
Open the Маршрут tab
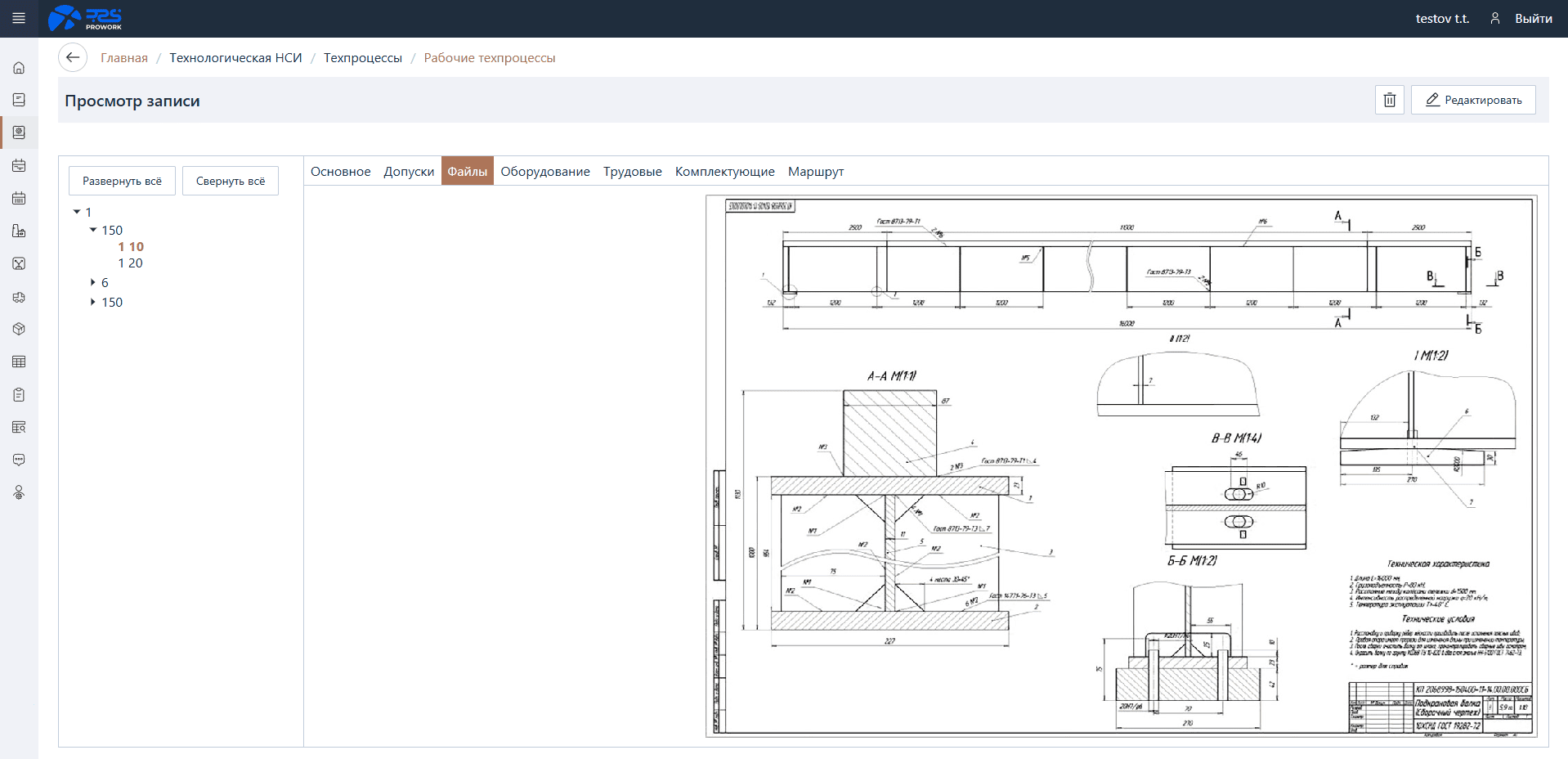coord(815,171)
